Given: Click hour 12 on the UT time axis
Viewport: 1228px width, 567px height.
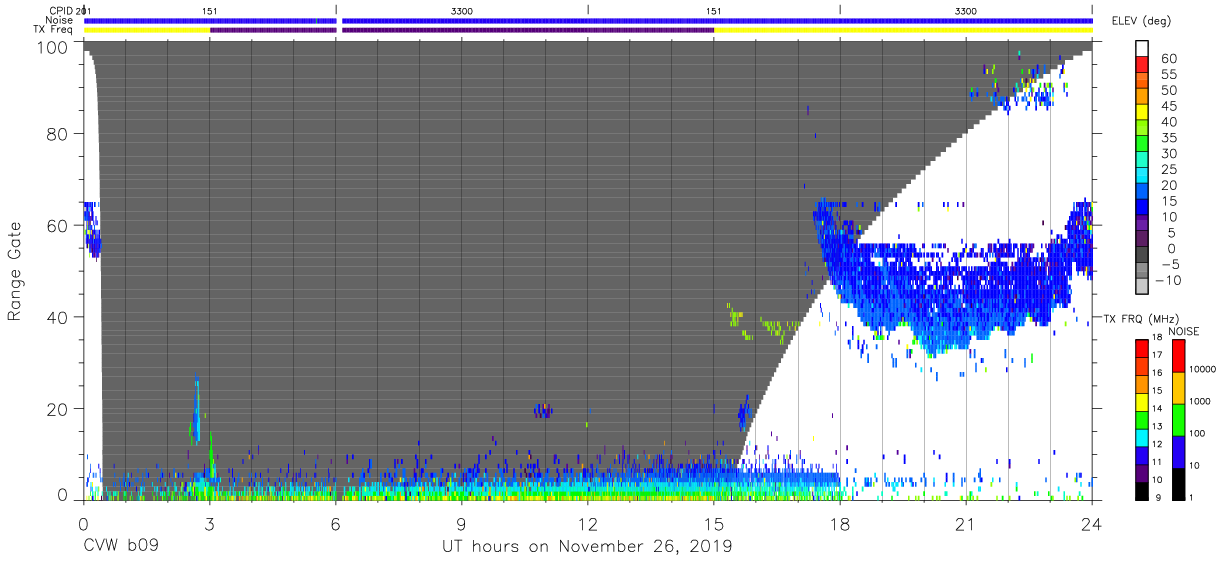Looking at the screenshot, I should tap(587, 522).
